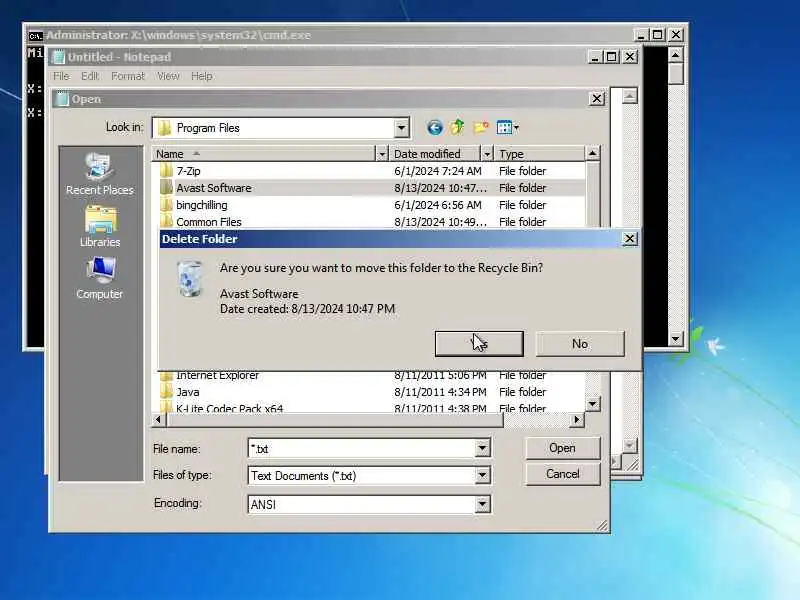Expand the Files of type dropdown arrow
This screenshot has width=800, height=600.
pos(482,476)
